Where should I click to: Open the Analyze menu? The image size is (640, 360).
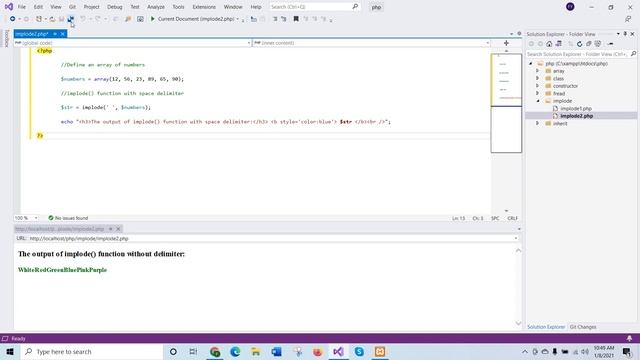pos(156,7)
